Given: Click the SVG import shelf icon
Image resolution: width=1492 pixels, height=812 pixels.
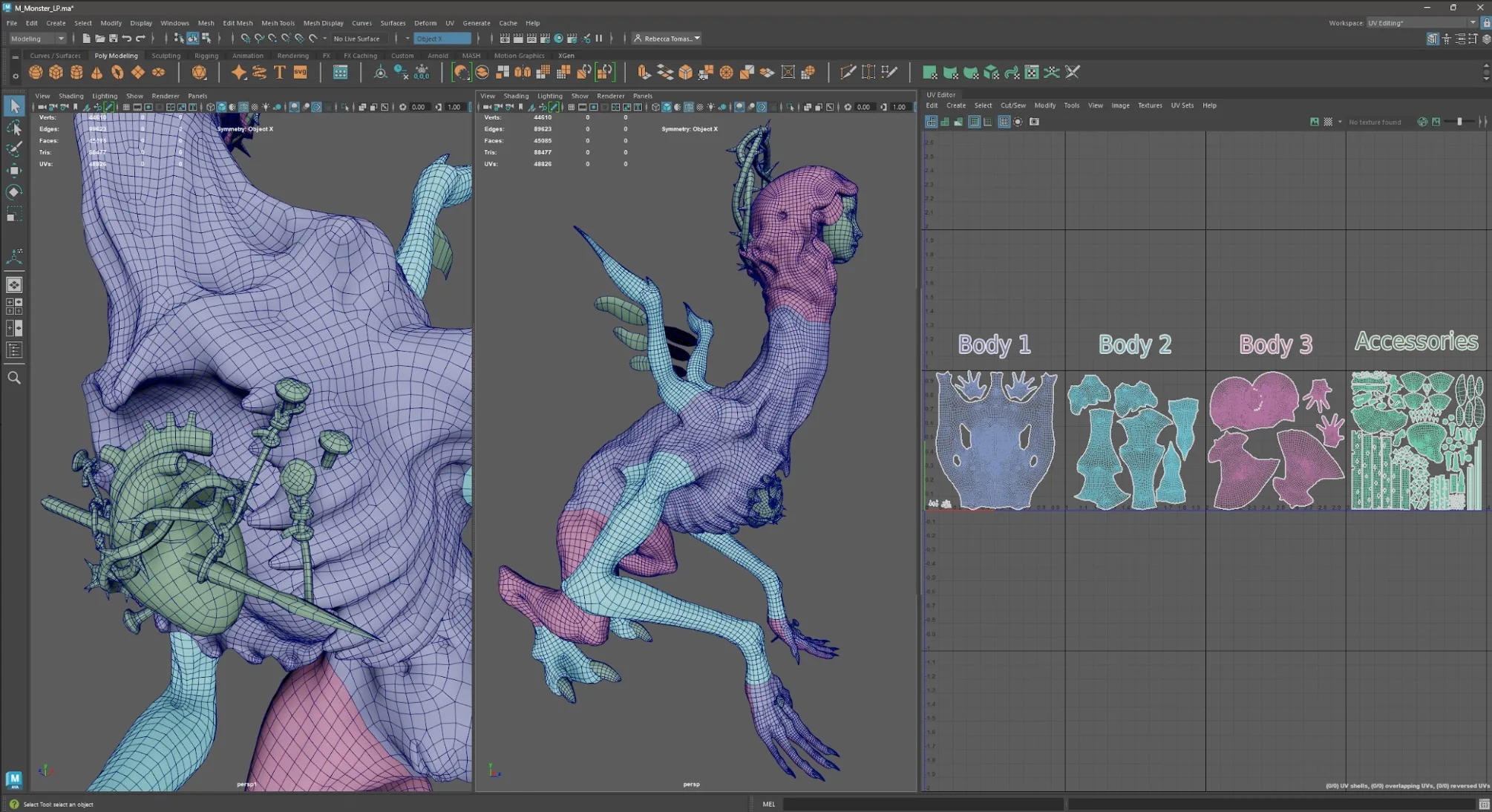Looking at the screenshot, I should (x=301, y=72).
